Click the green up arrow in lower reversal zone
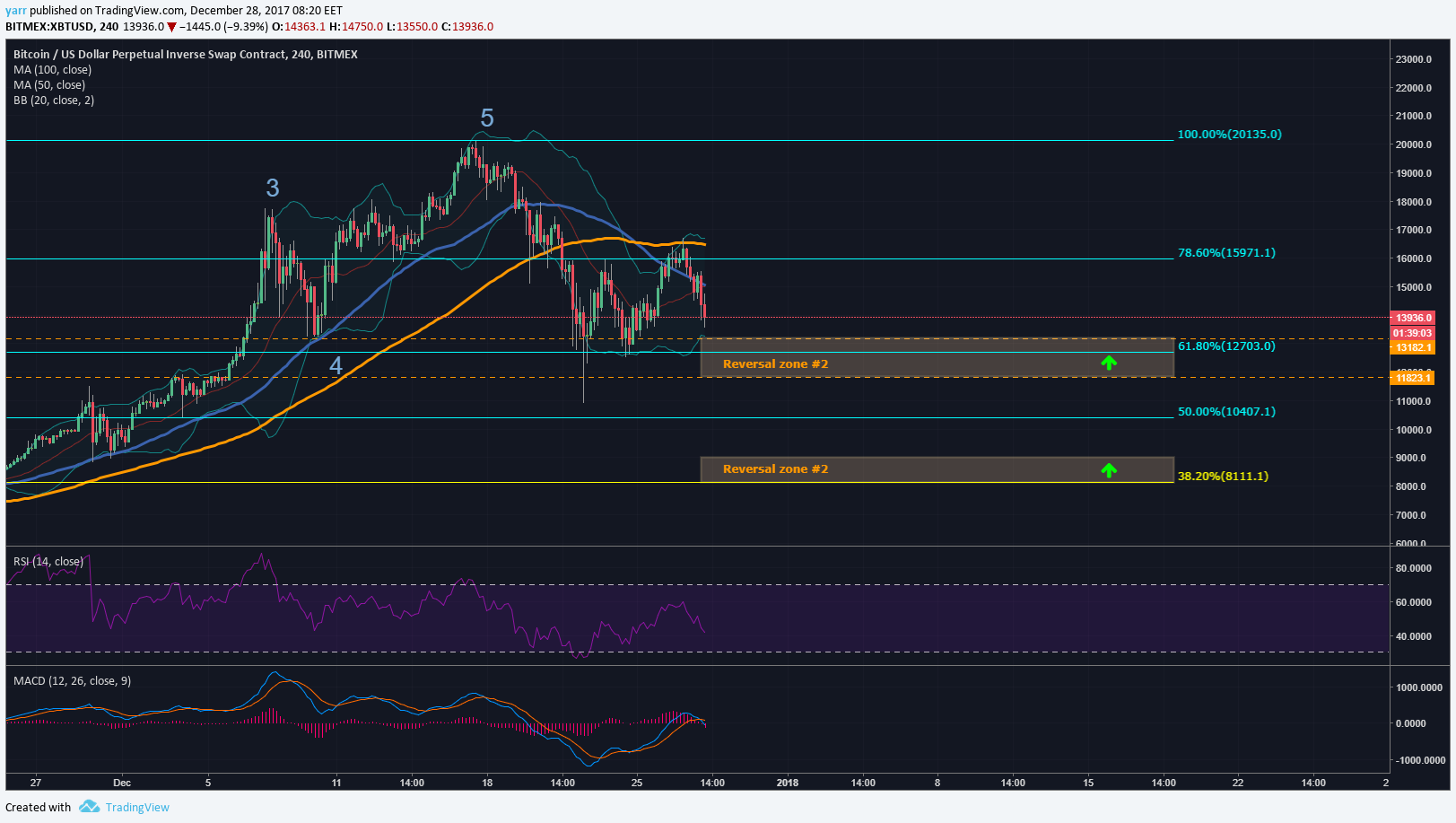This screenshot has width=1456, height=823. click(1109, 469)
